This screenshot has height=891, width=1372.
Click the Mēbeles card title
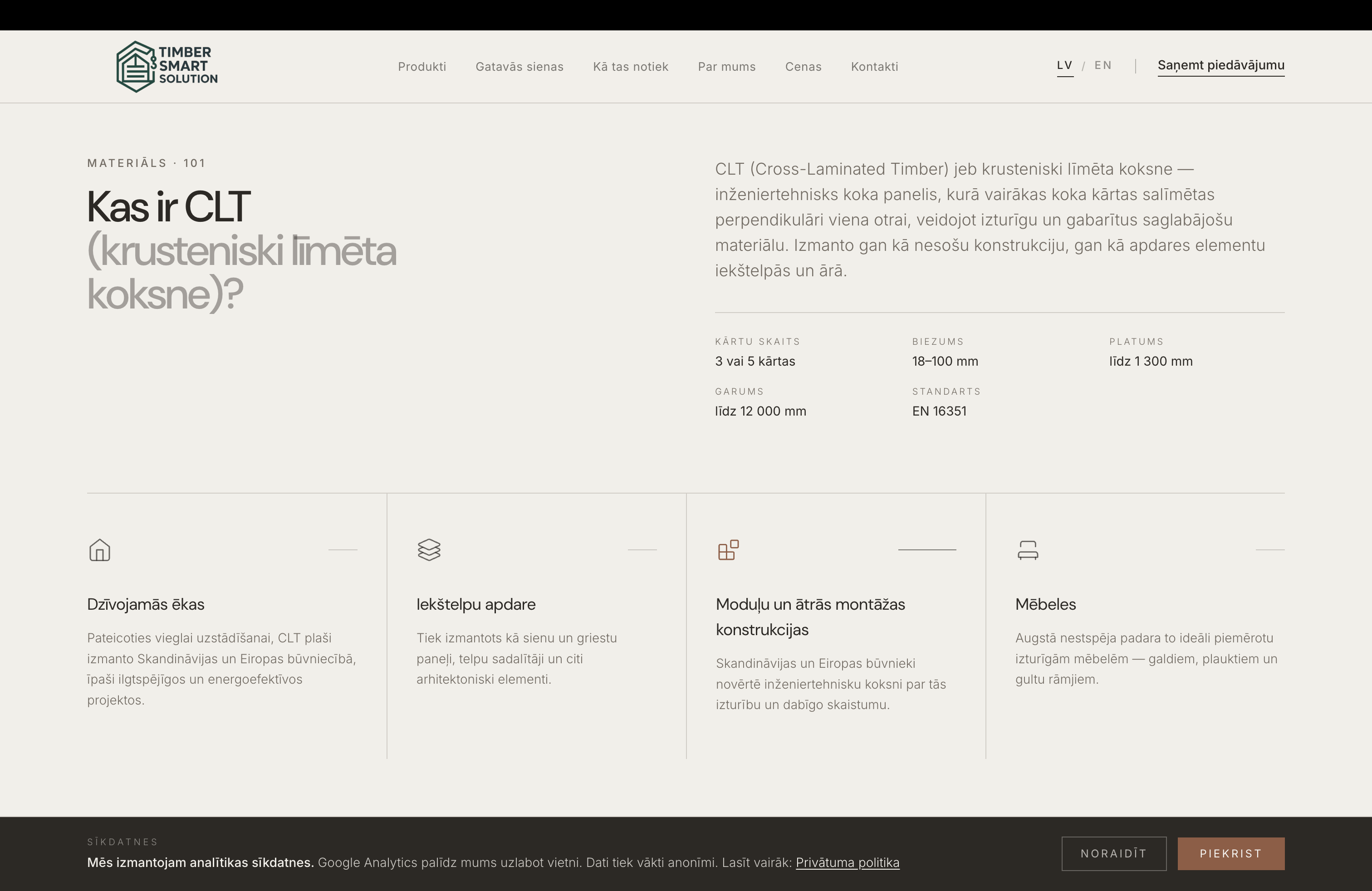[x=1045, y=604]
